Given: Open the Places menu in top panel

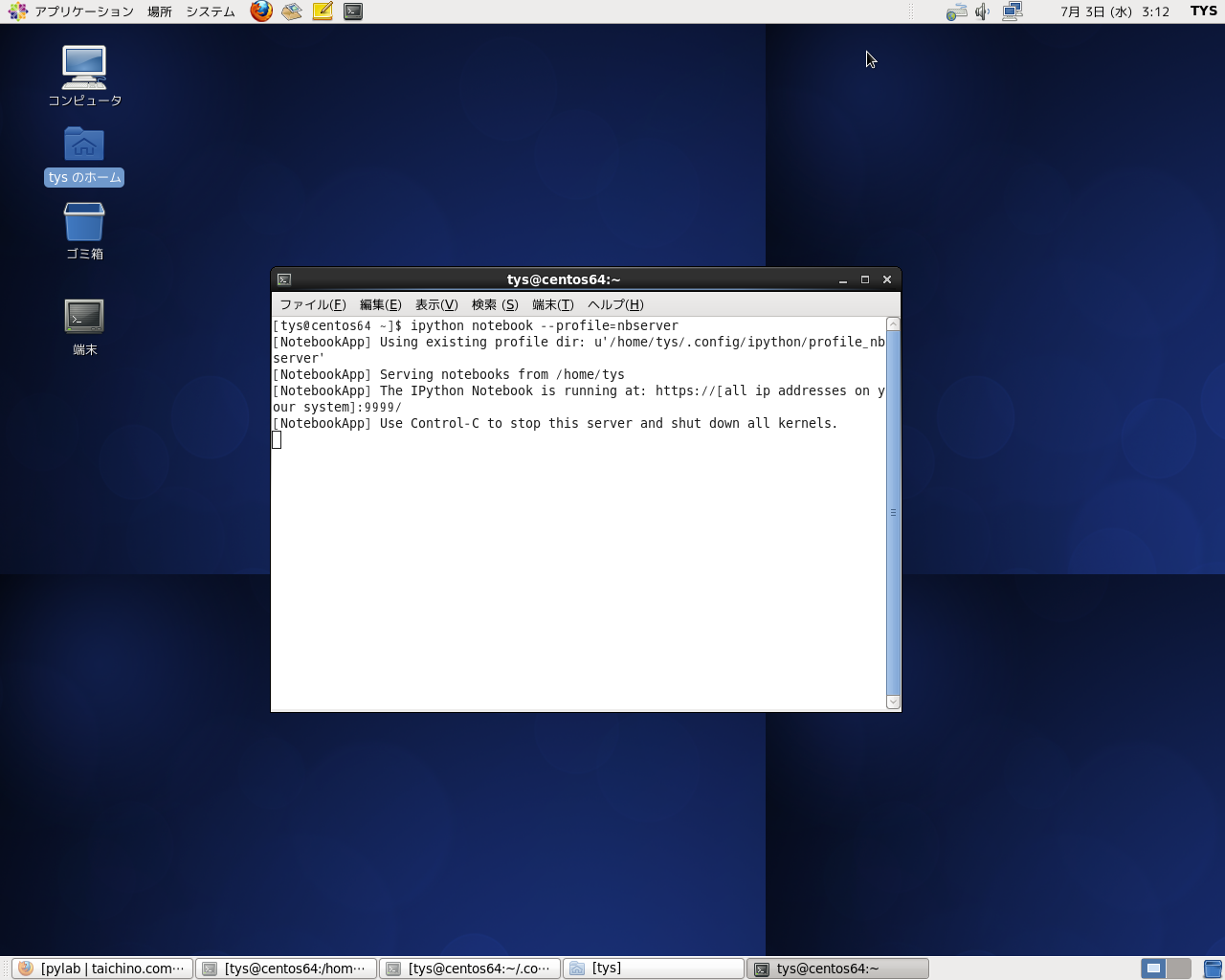Looking at the screenshot, I should pos(160,11).
